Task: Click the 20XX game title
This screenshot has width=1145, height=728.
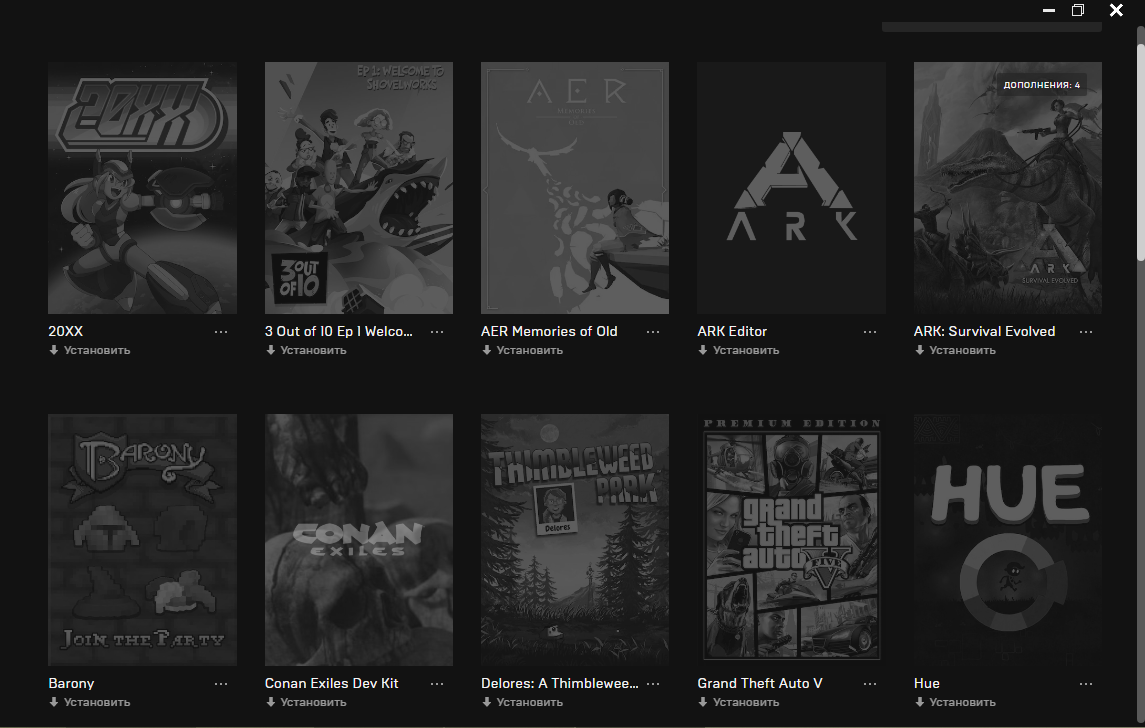Action: (x=66, y=332)
